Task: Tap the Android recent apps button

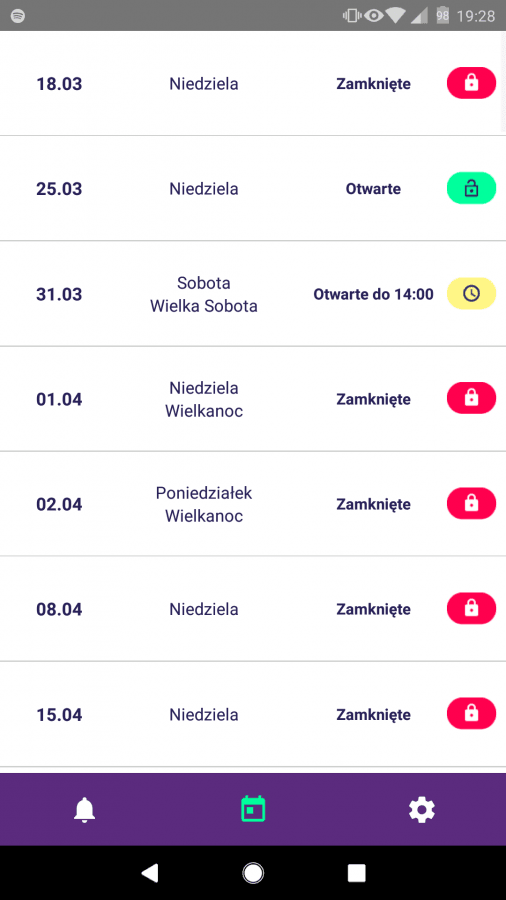Action: pyautogui.click(x=356, y=873)
